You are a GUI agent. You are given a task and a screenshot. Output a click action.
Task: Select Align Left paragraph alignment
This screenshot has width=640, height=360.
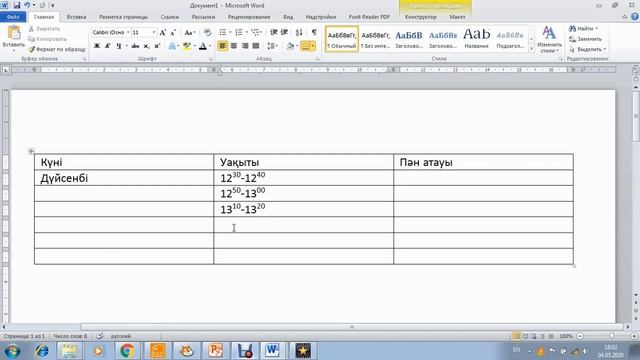tap(223, 46)
